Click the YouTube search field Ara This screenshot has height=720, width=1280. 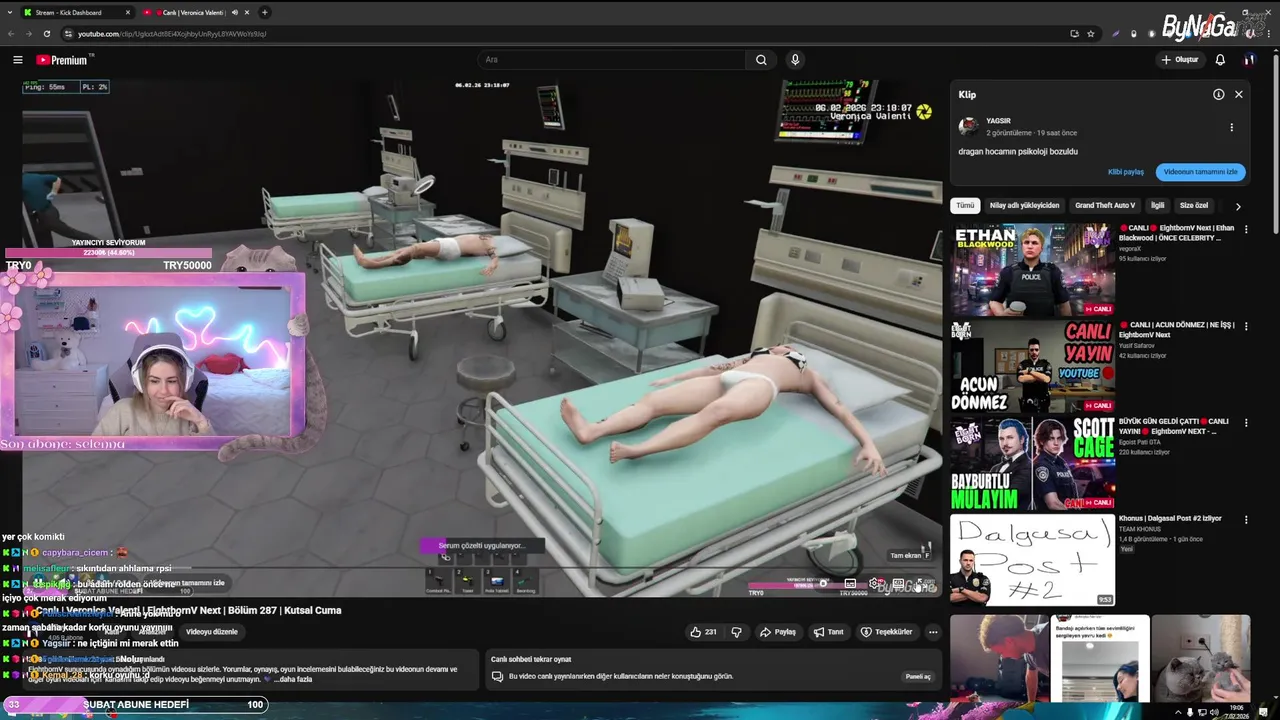(x=612, y=60)
